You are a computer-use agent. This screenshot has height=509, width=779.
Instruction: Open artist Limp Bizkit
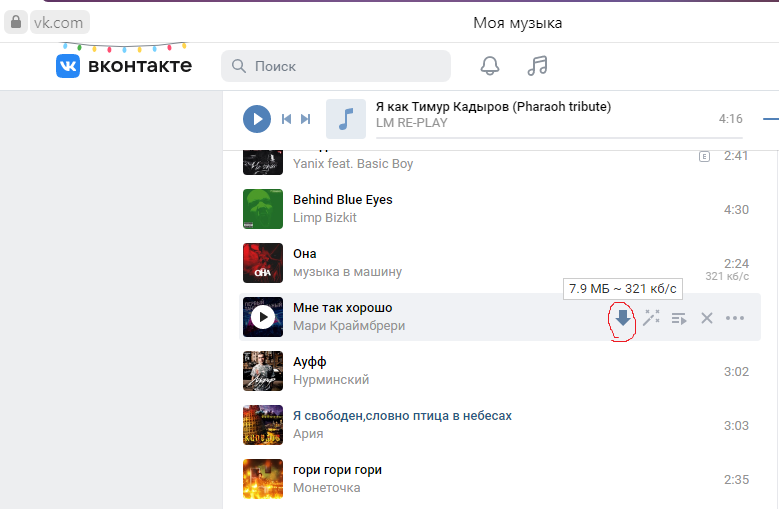324,218
